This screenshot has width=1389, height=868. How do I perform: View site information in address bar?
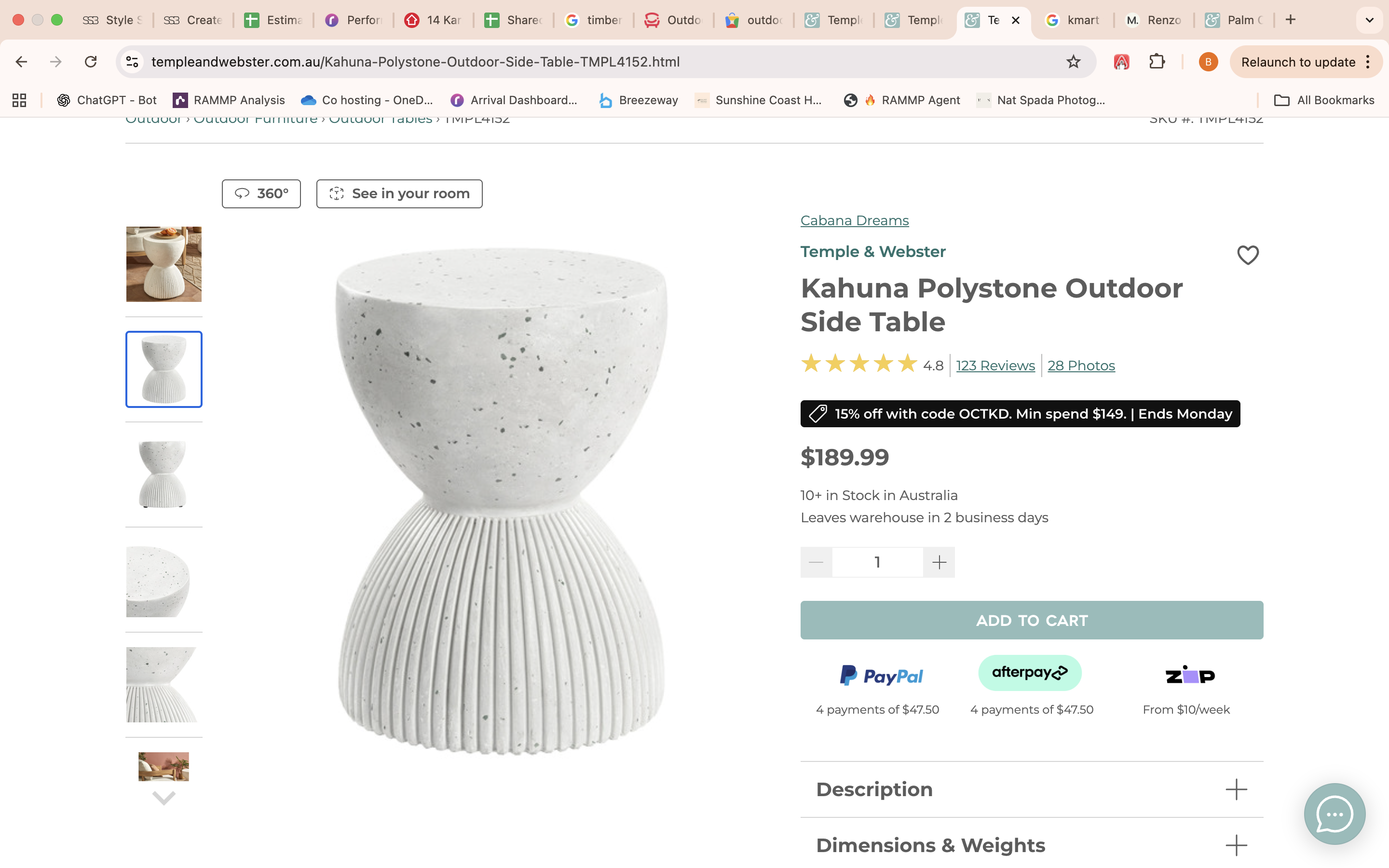tap(133, 62)
